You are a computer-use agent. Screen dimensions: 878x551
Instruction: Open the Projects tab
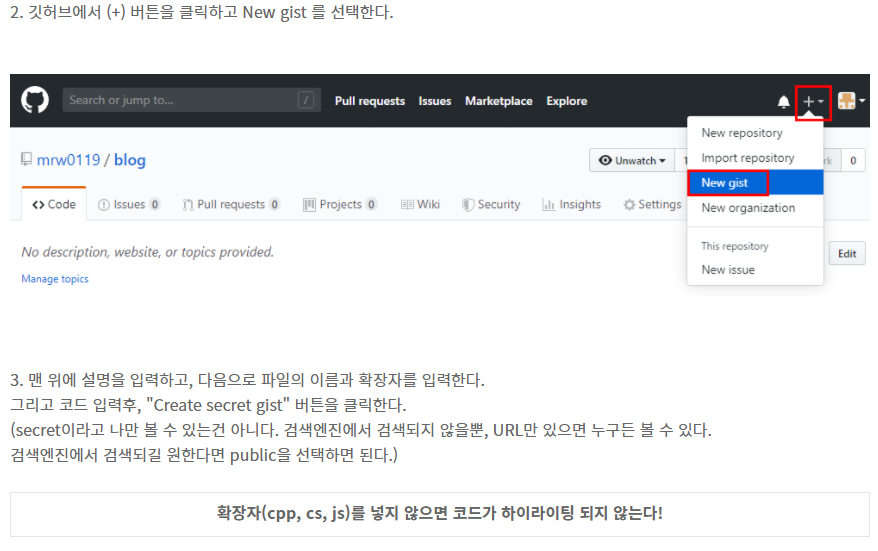click(x=340, y=204)
